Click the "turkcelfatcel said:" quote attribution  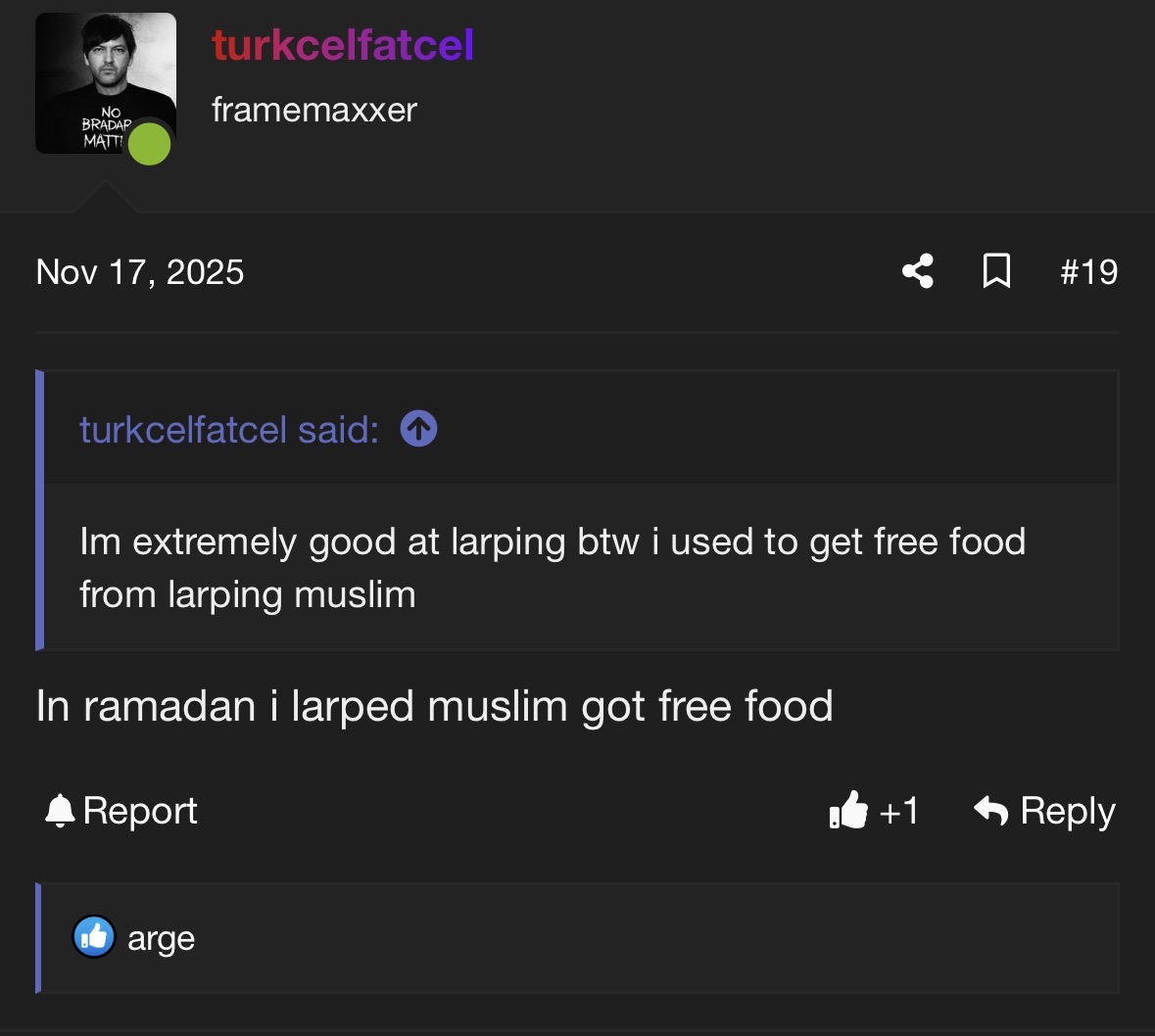click(x=228, y=429)
